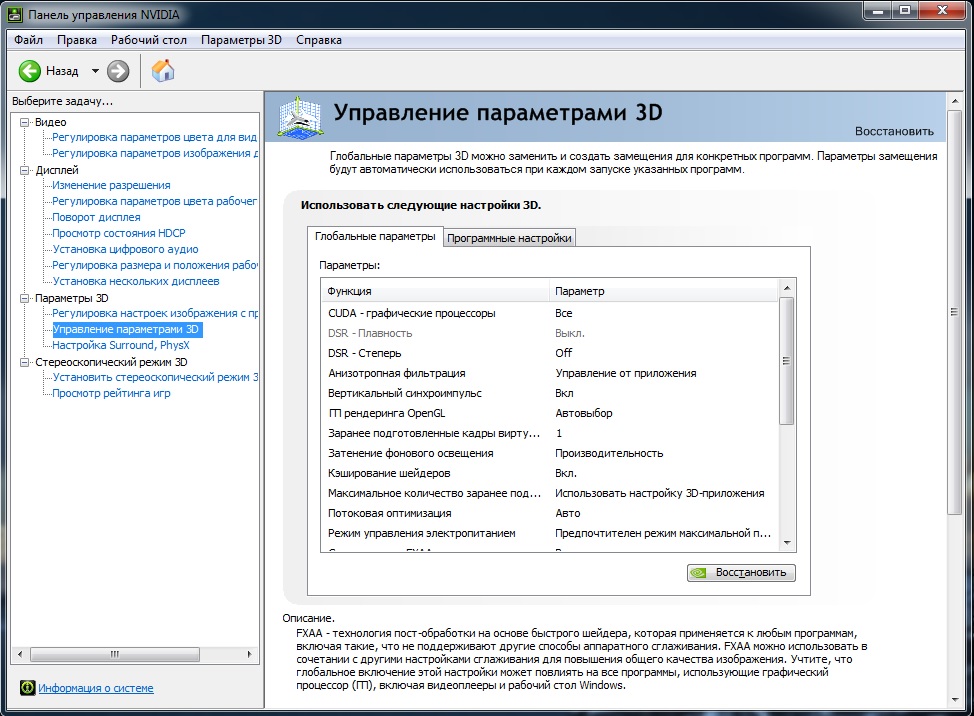Click the settings list vertical scrollbar thumb
Image resolution: width=974 pixels, height=716 pixels.
786,361
